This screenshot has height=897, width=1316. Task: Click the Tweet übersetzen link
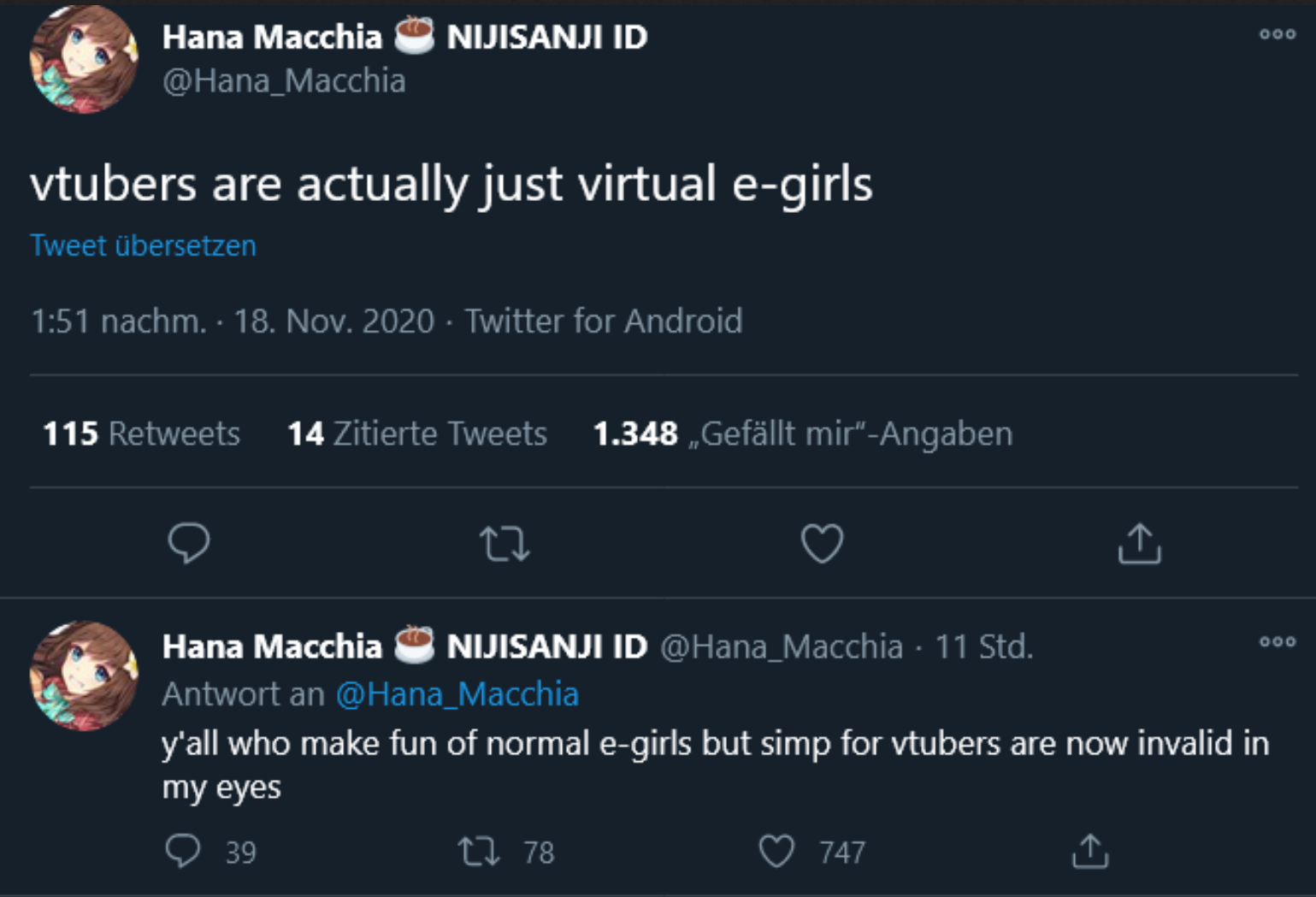coord(143,245)
